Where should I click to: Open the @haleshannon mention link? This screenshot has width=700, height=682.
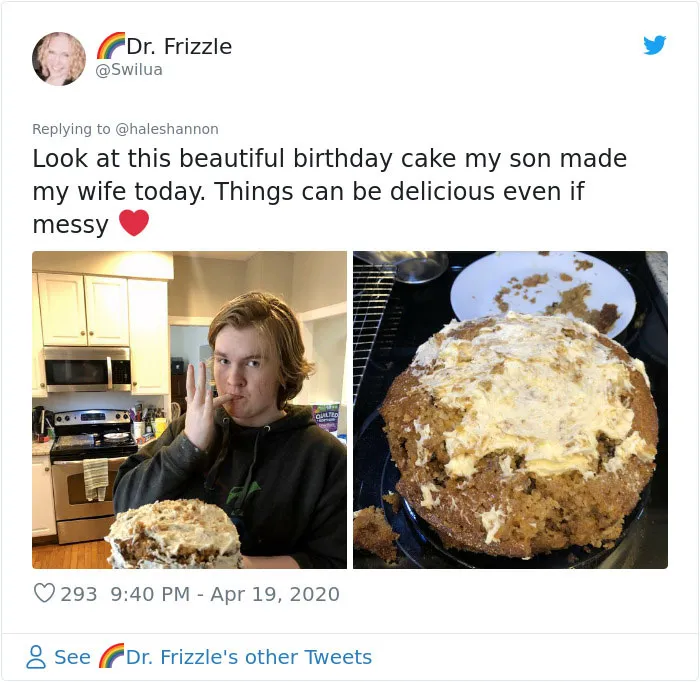(x=167, y=129)
